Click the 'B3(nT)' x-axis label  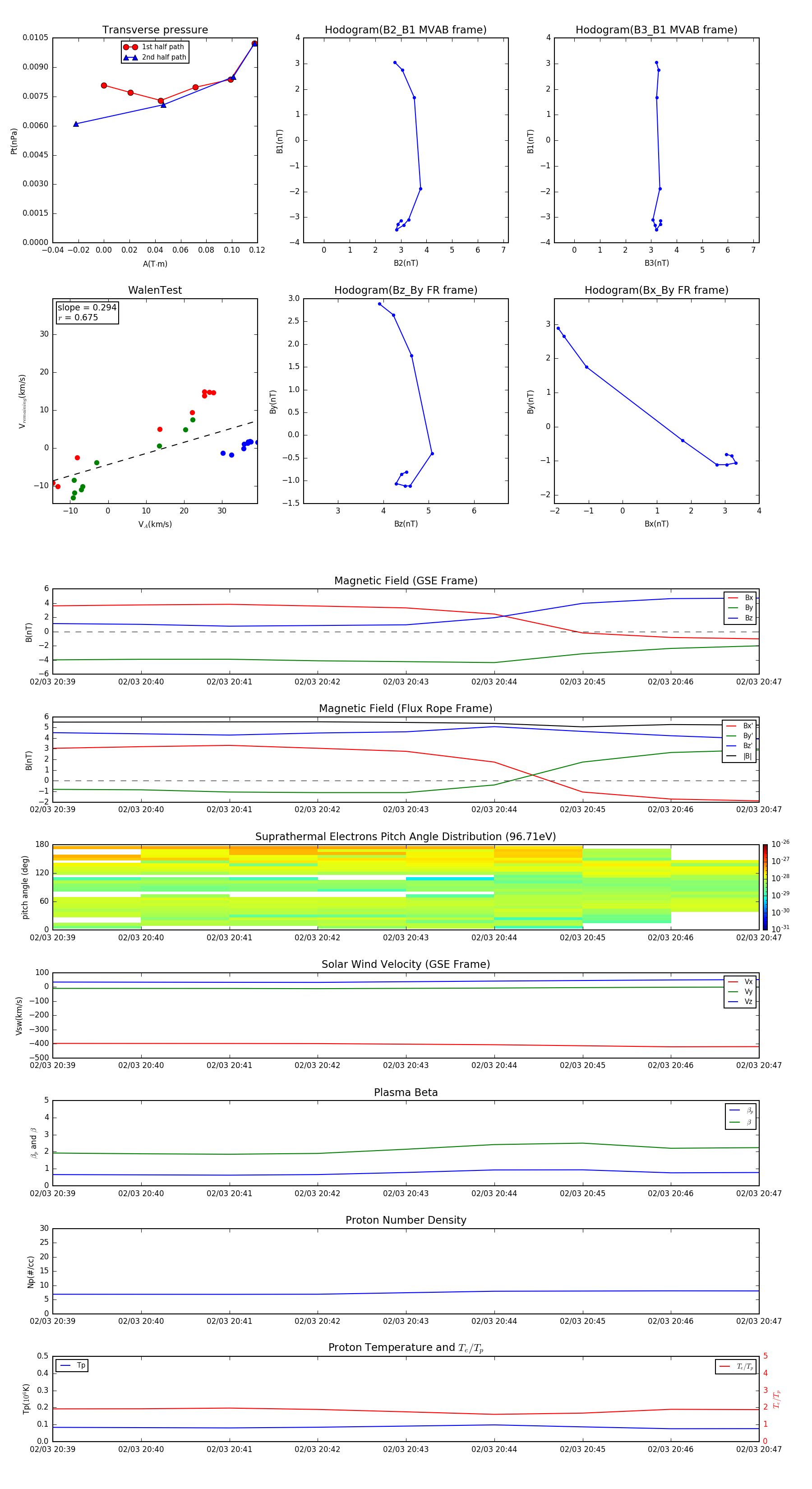[x=656, y=263]
